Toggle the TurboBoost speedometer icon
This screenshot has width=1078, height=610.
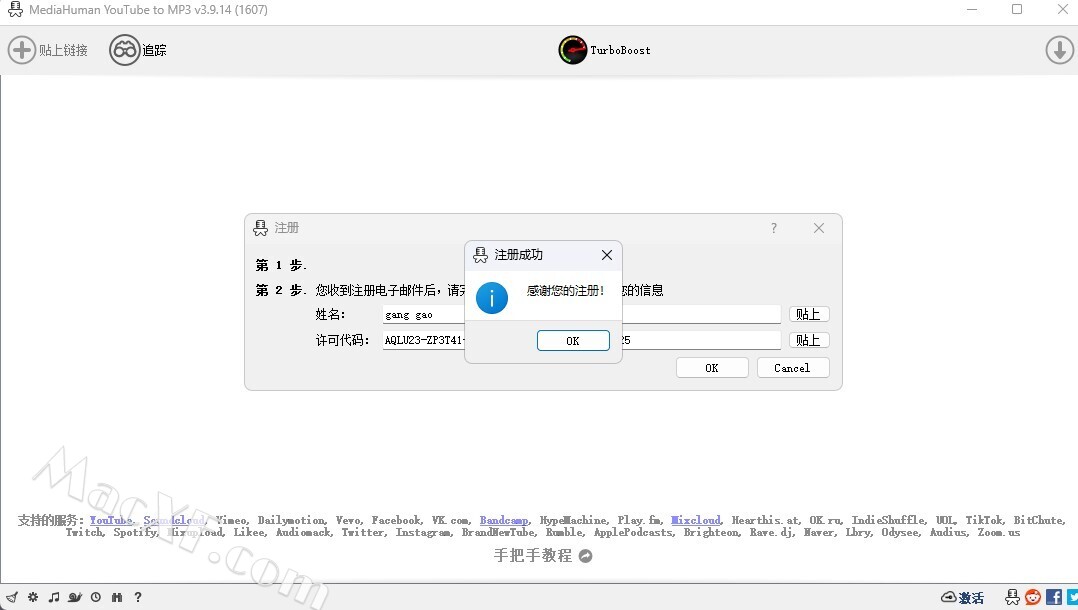coord(573,50)
